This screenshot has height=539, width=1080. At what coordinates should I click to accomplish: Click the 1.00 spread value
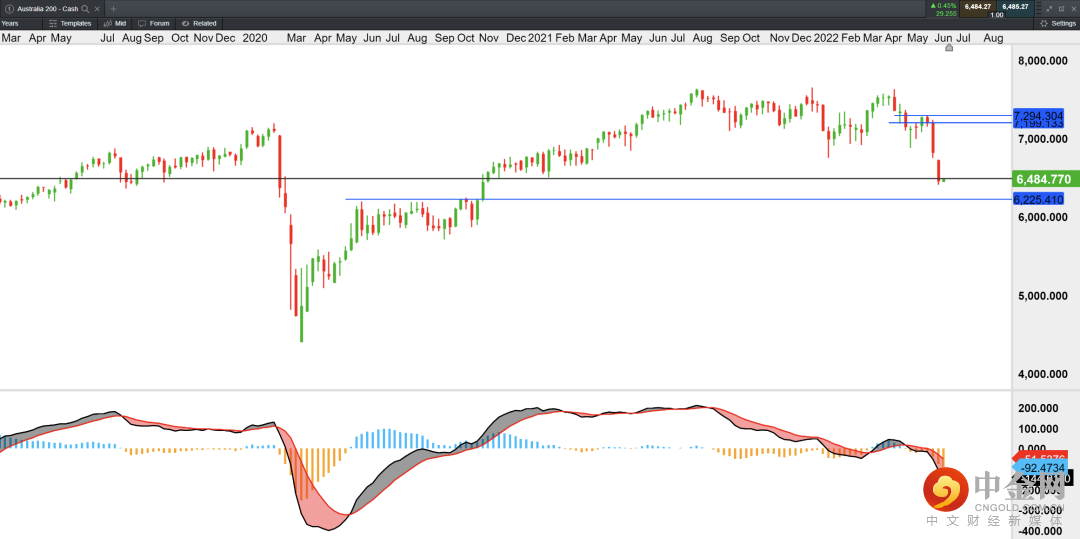[997, 14]
